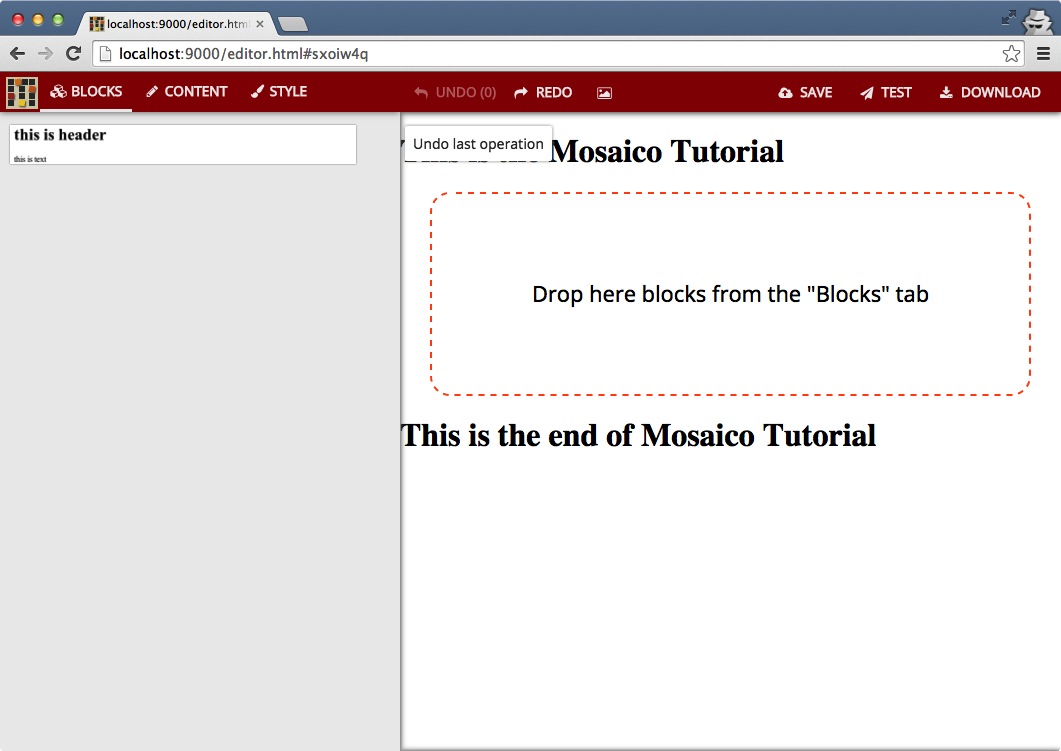
Task: Send a test email via Test
Action: point(885,93)
